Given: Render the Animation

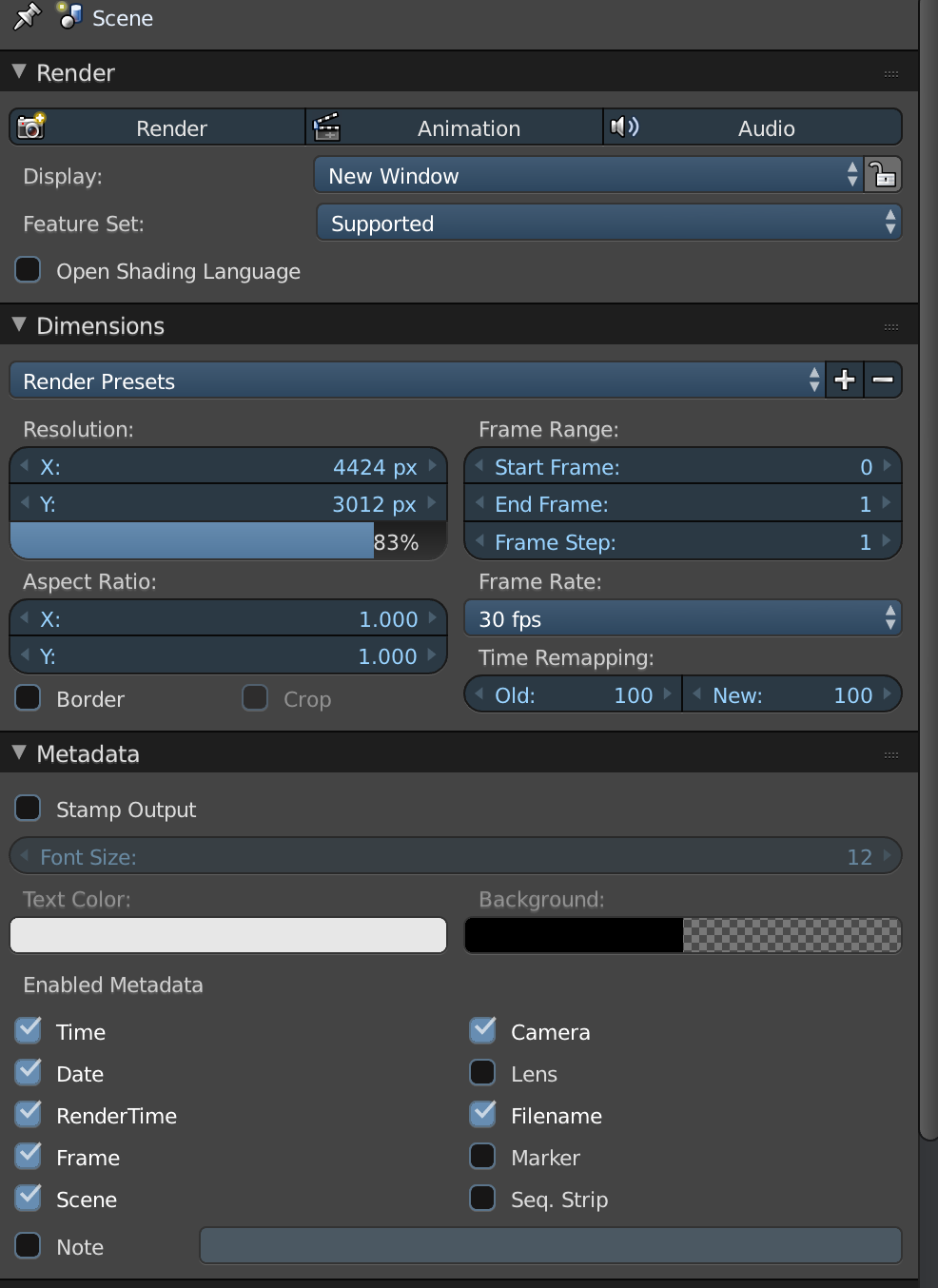Looking at the screenshot, I should click(x=454, y=127).
